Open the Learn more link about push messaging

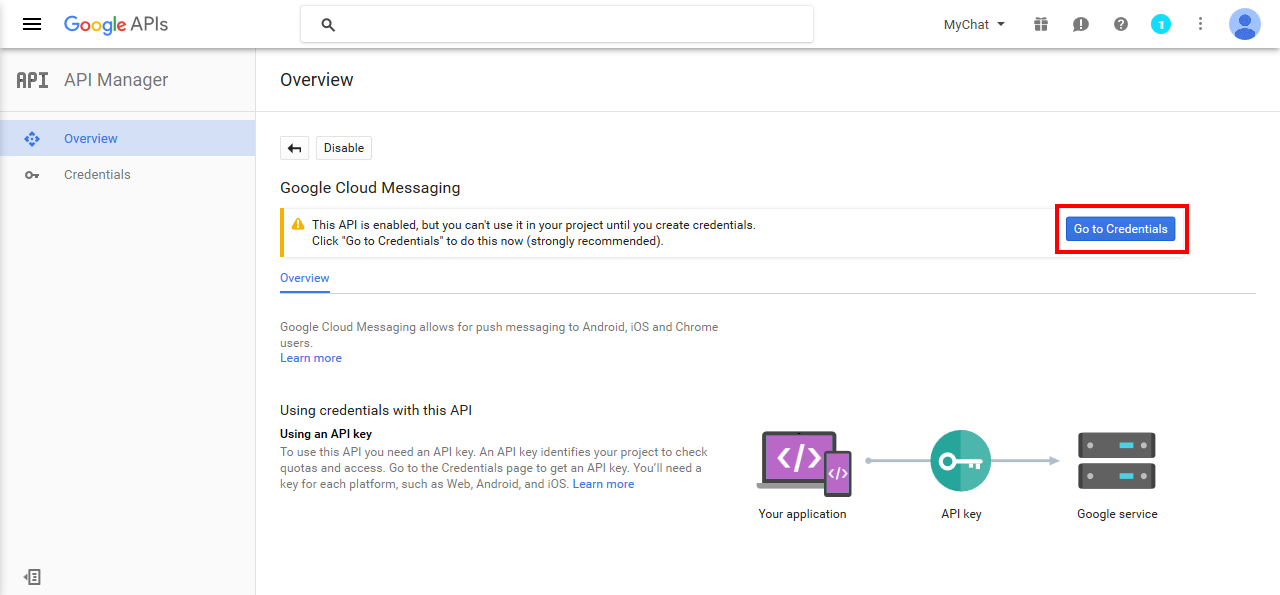tap(310, 357)
